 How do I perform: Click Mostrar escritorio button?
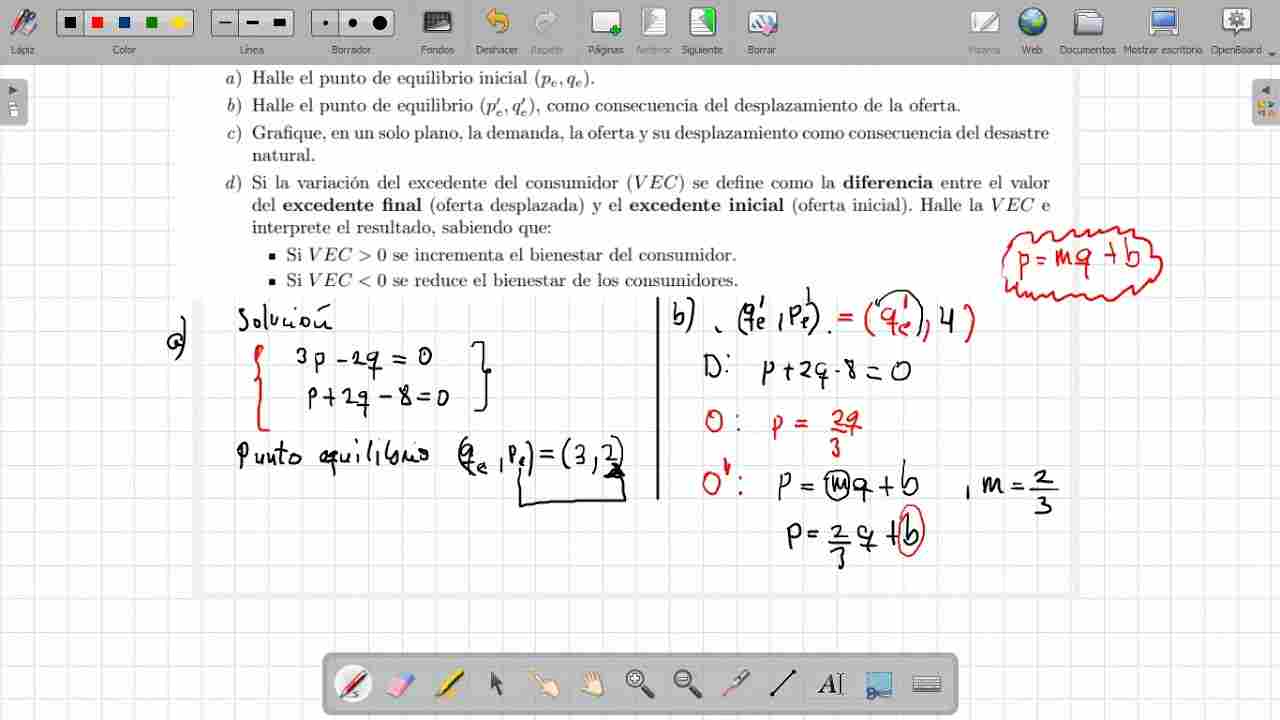click(1163, 30)
